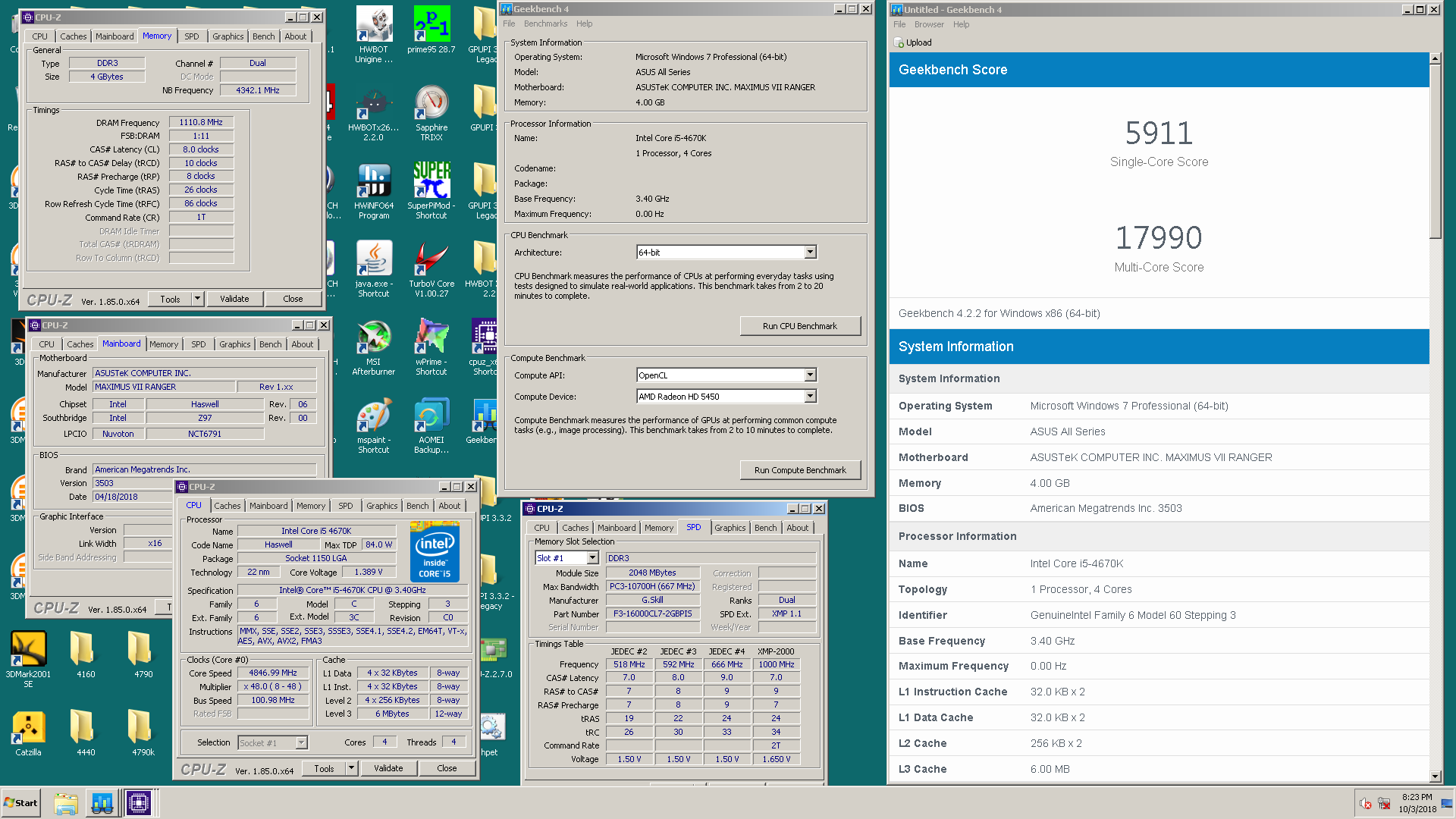
Task: Switch to Geekbench taskbar button
Action: click(x=102, y=803)
